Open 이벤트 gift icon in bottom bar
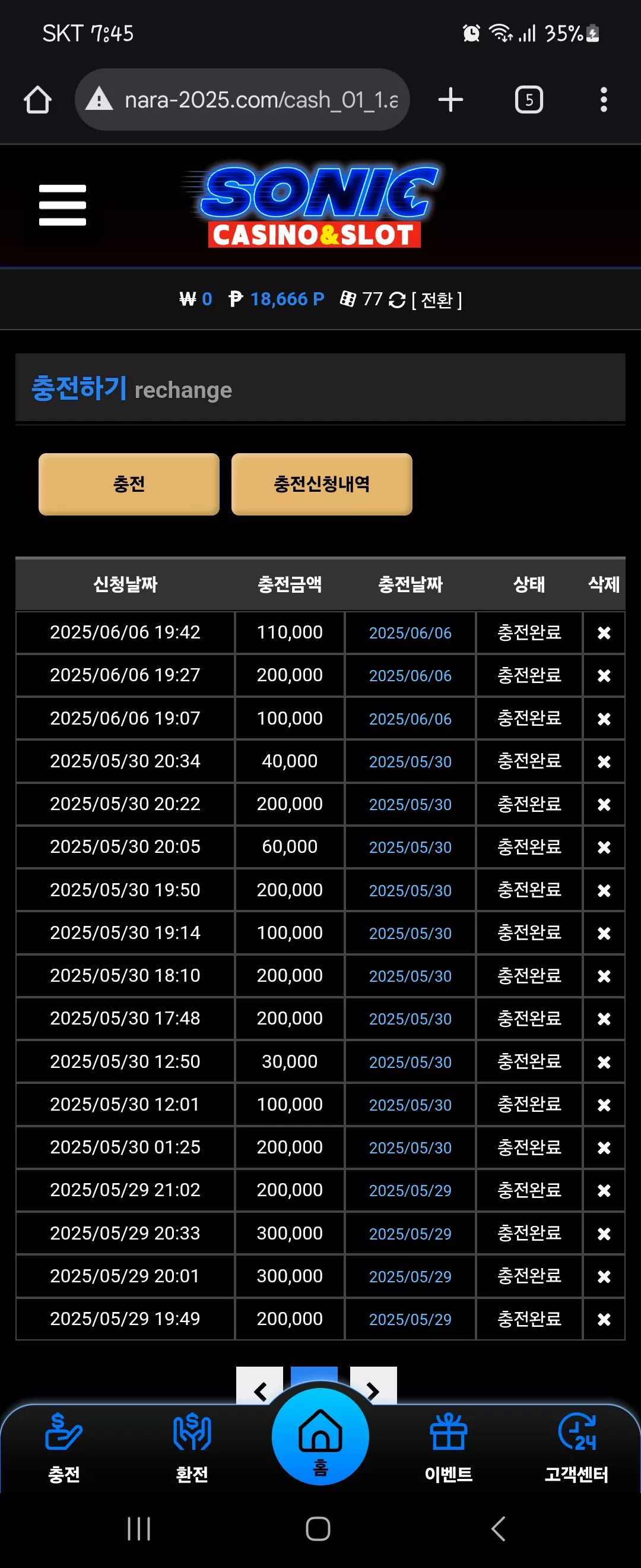641x1568 pixels. point(449,1447)
